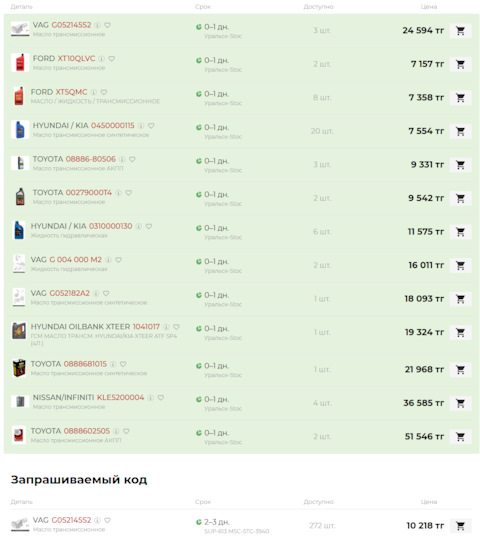Add FORD XT10QLVC to cart
This screenshot has width=480, height=548.
pos(460,64)
